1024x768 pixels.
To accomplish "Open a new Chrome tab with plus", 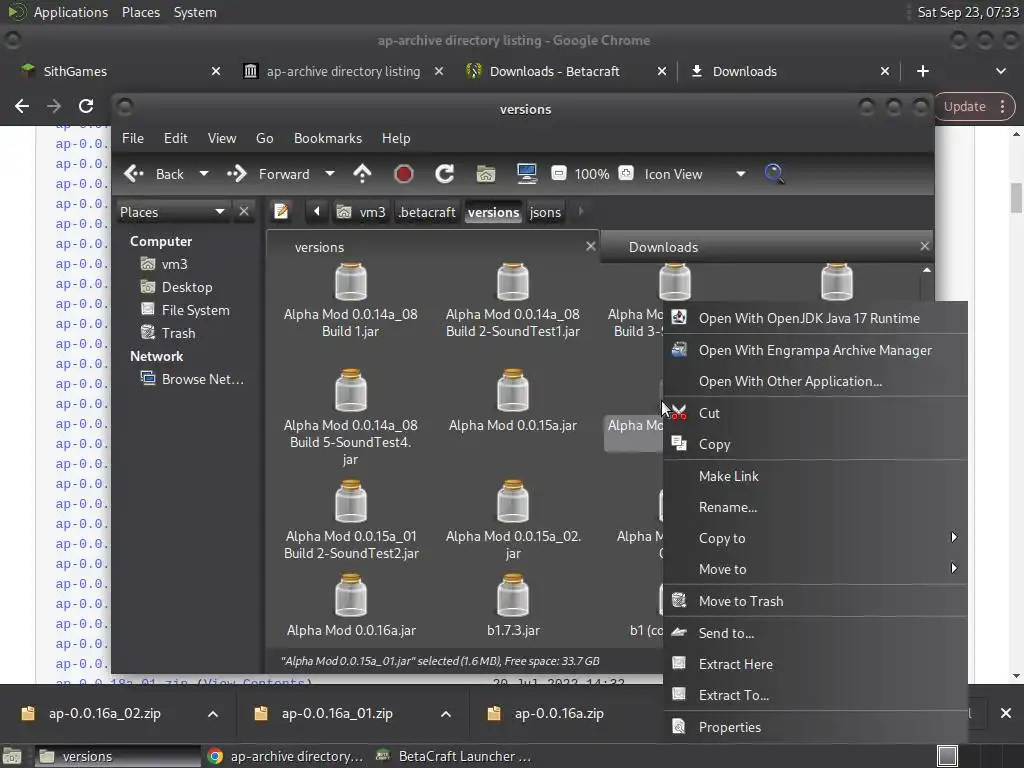I will 922,71.
